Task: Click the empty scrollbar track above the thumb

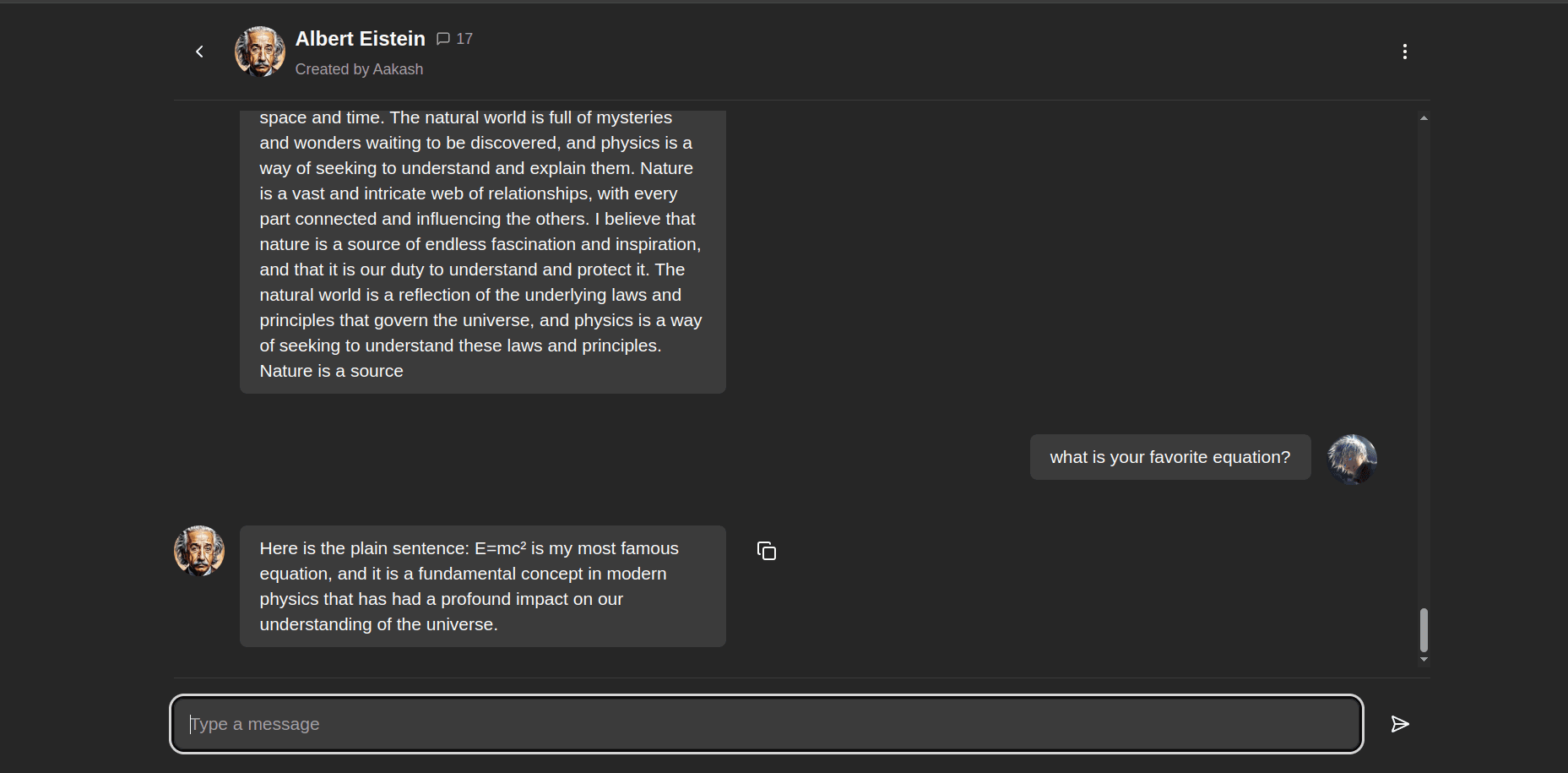Action: [x=1424, y=363]
